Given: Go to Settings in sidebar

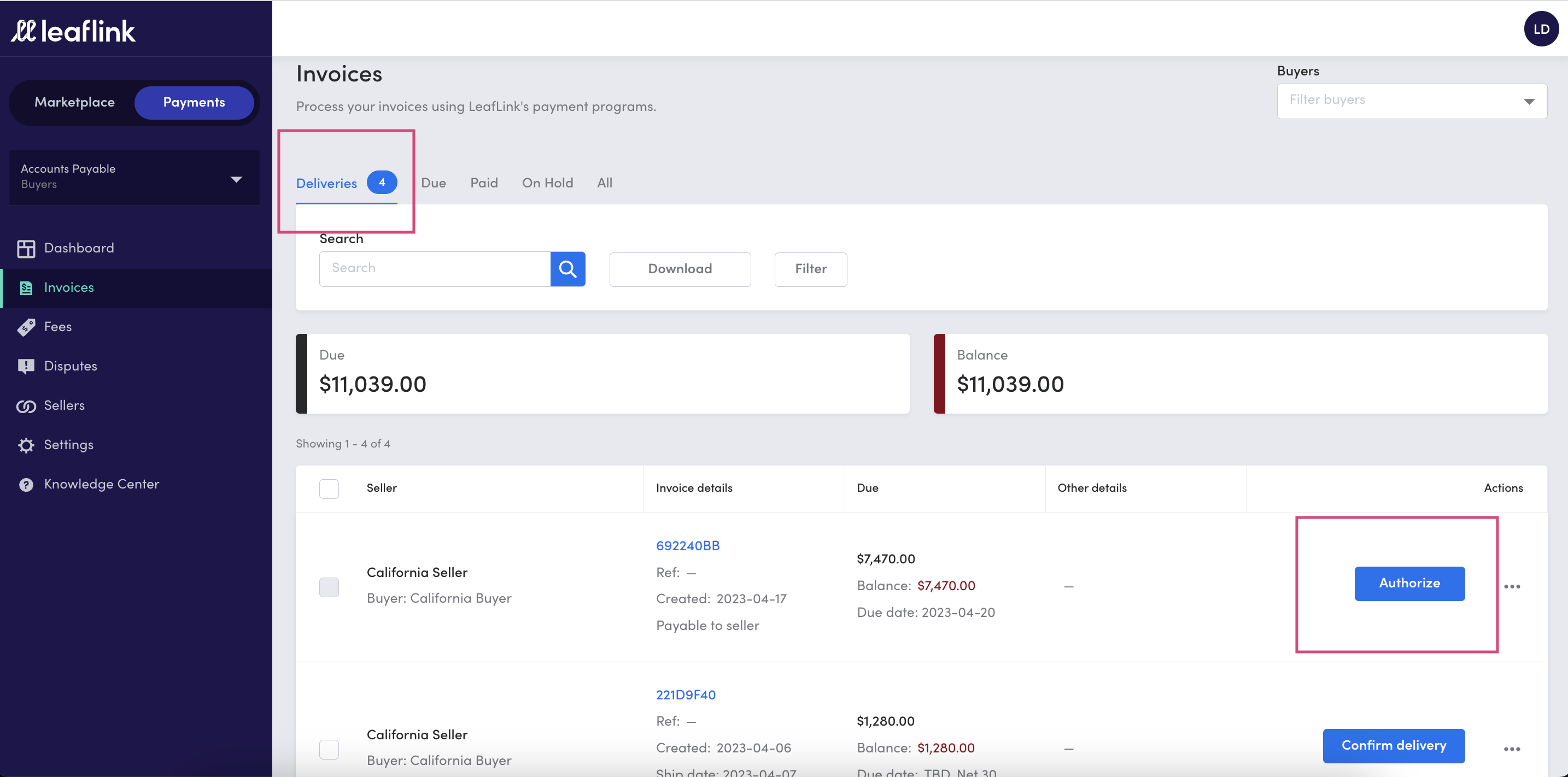Looking at the screenshot, I should click(136, 445).
